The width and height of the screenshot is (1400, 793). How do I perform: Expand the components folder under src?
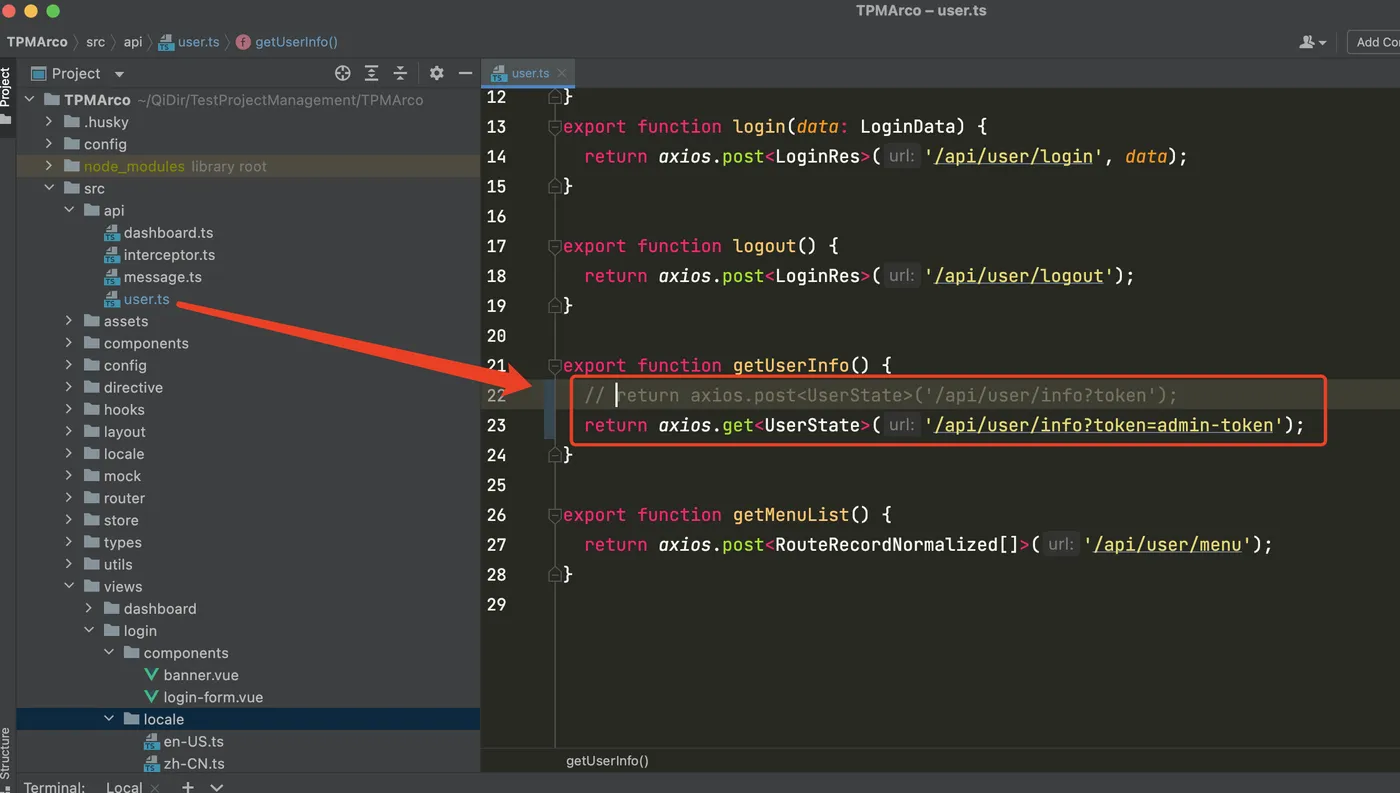click(69, 343)
